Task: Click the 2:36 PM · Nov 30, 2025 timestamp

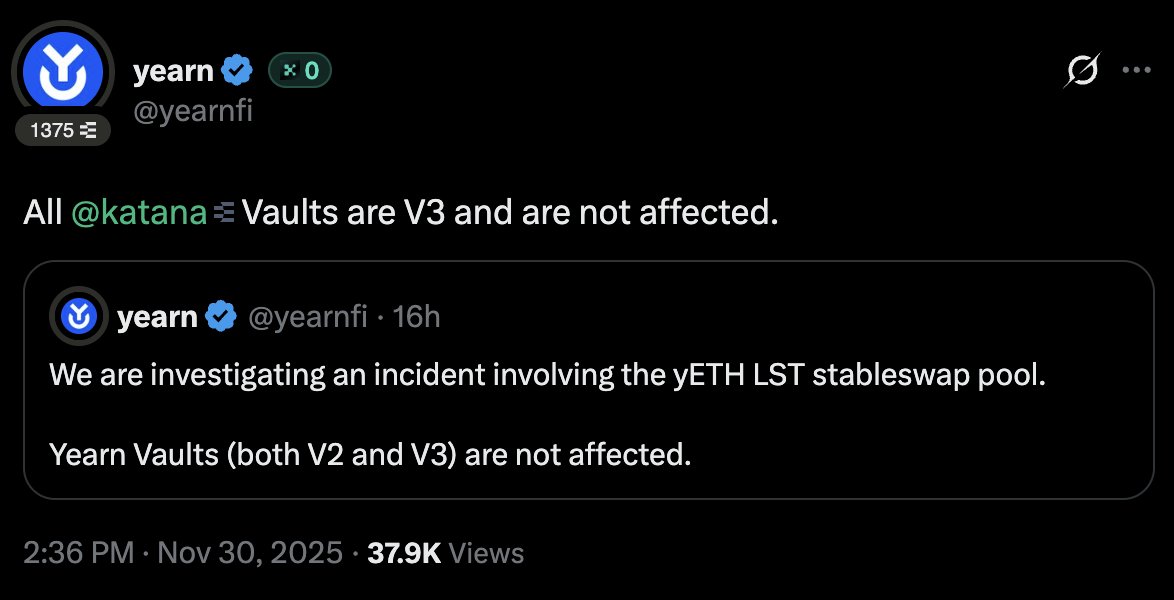Action: click(184, 553)
